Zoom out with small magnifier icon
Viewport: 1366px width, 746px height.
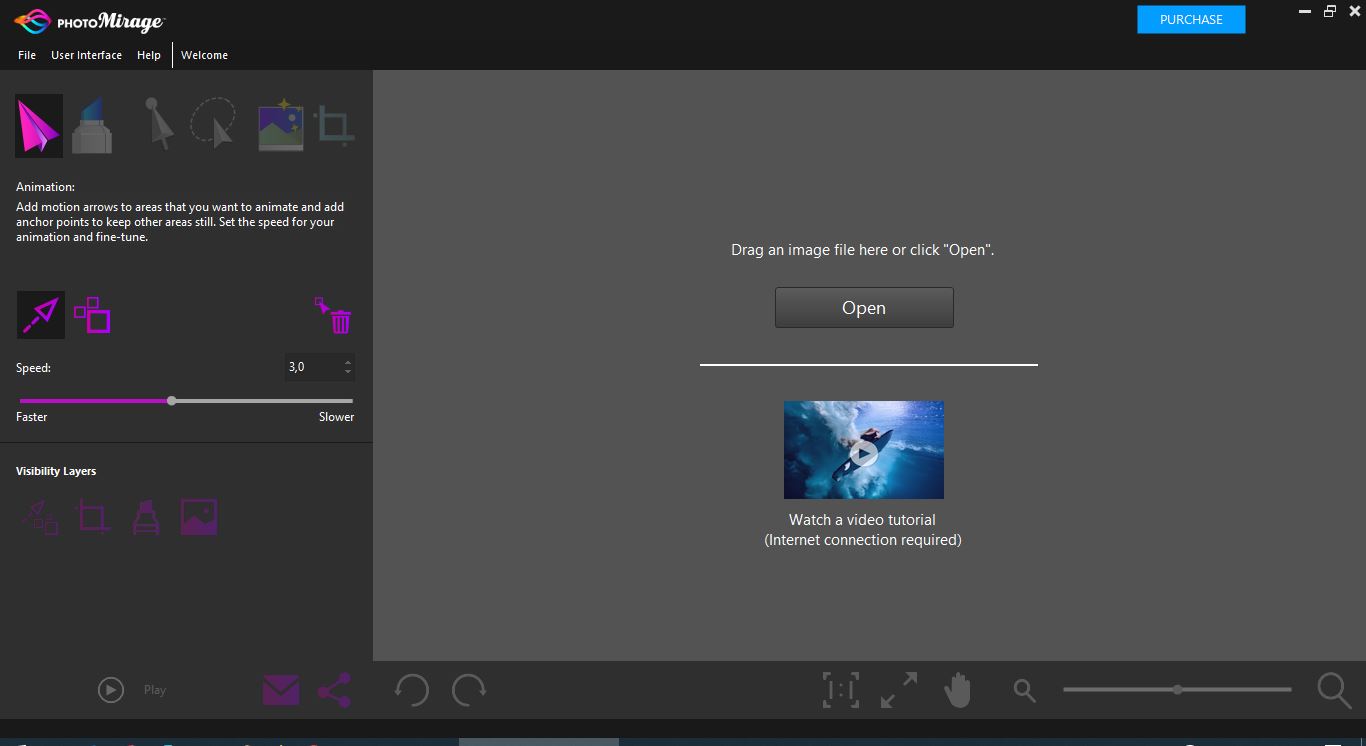(1024, 690)
